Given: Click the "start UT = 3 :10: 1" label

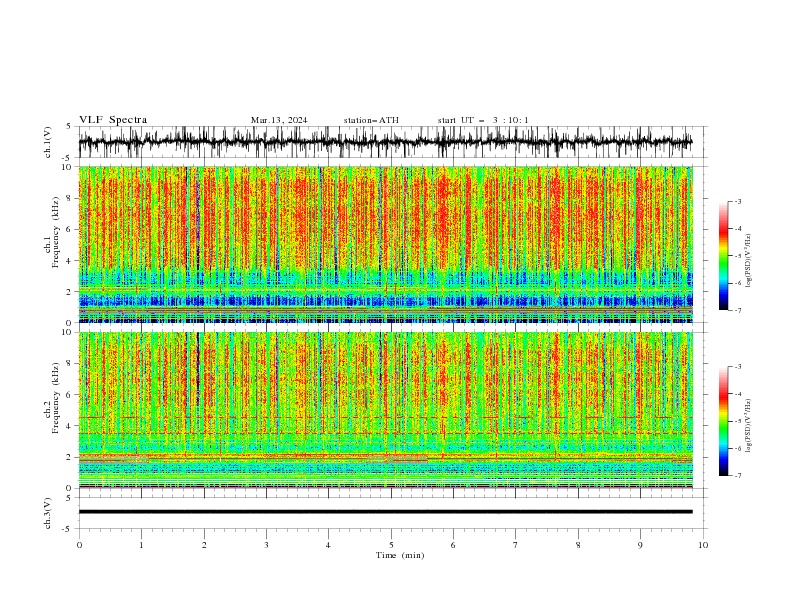Looking at the screenshot, I should pyautogui.click(x=483, y=120).
